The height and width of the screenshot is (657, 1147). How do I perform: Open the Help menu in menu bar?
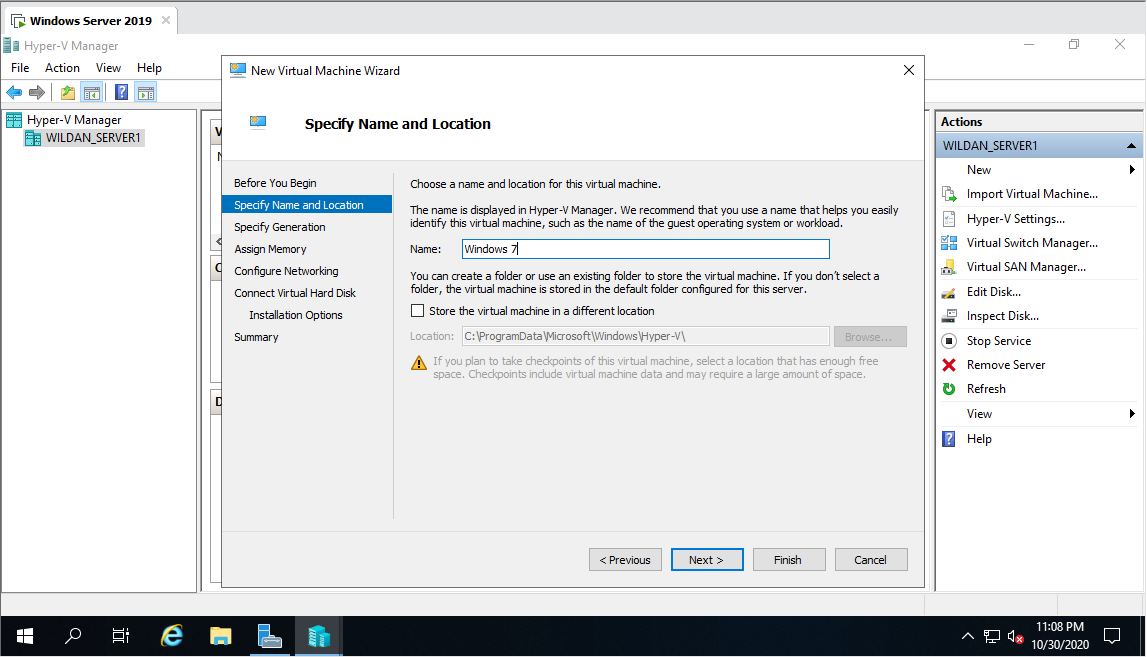(149, 68)
